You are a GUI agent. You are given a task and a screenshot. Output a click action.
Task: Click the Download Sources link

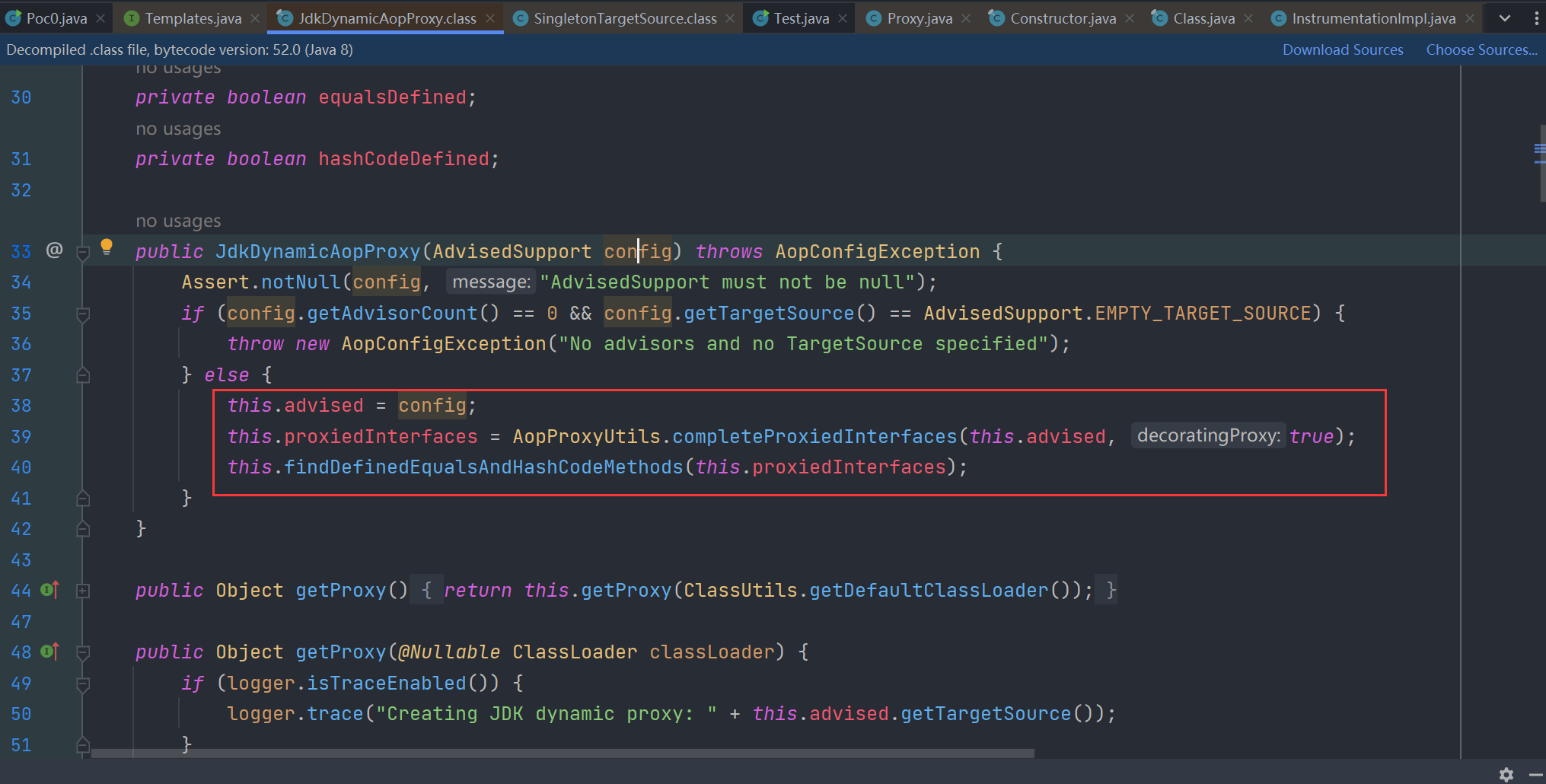[x=1342, y=49]
